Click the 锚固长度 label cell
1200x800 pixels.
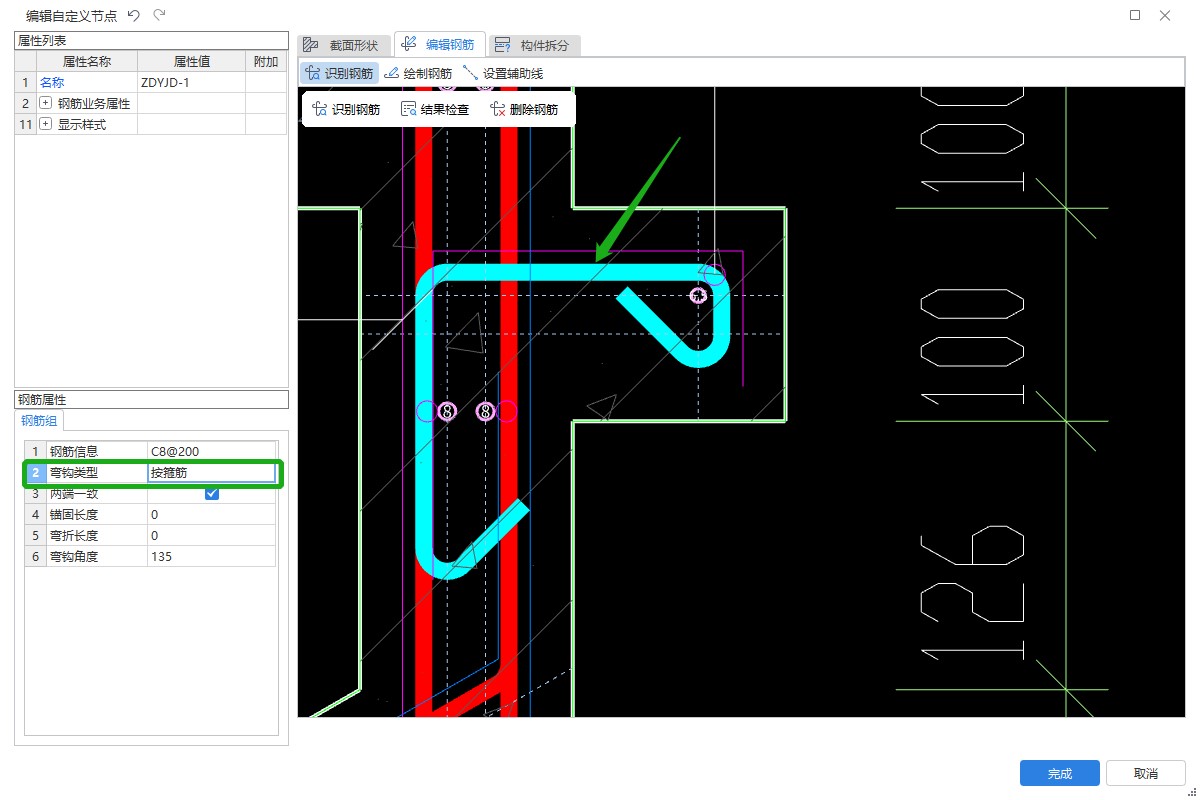[x=96, y=514]
